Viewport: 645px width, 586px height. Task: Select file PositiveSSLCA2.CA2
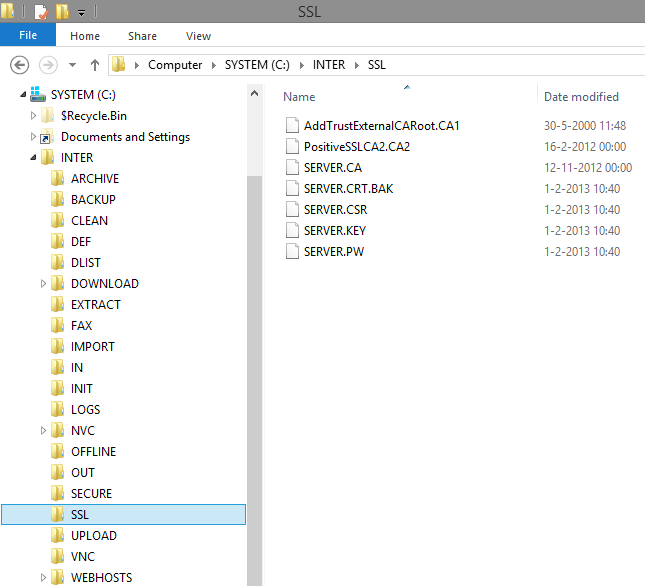point(357,146)
